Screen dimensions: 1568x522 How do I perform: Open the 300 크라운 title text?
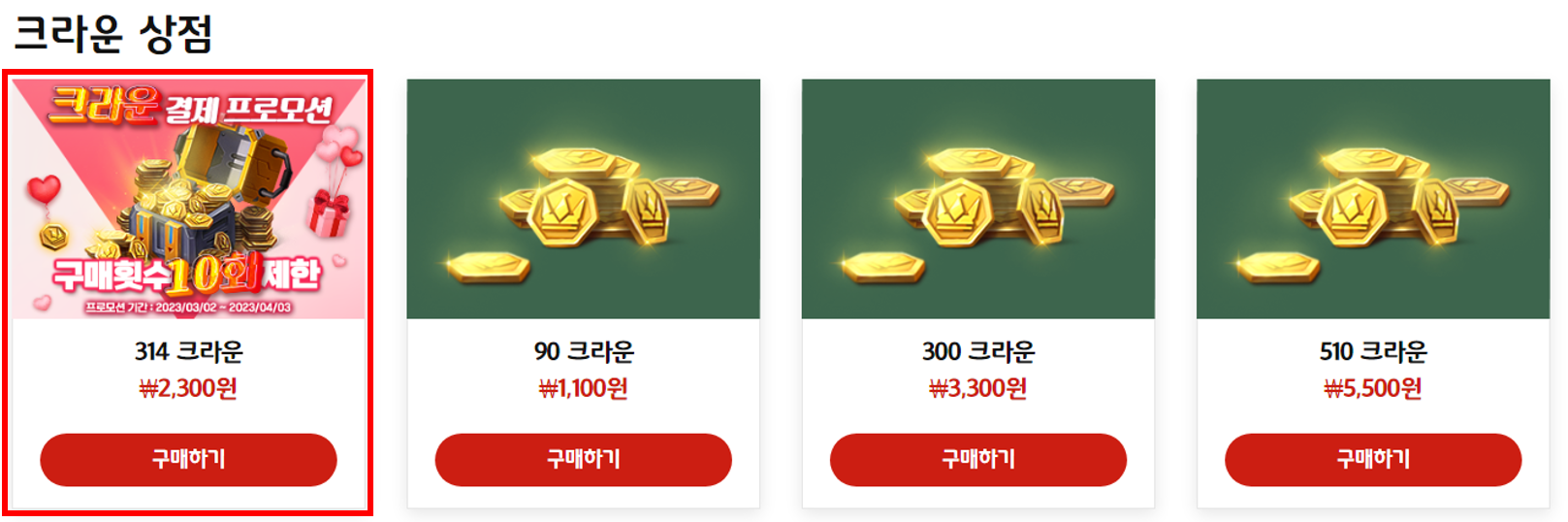(978, 351)
